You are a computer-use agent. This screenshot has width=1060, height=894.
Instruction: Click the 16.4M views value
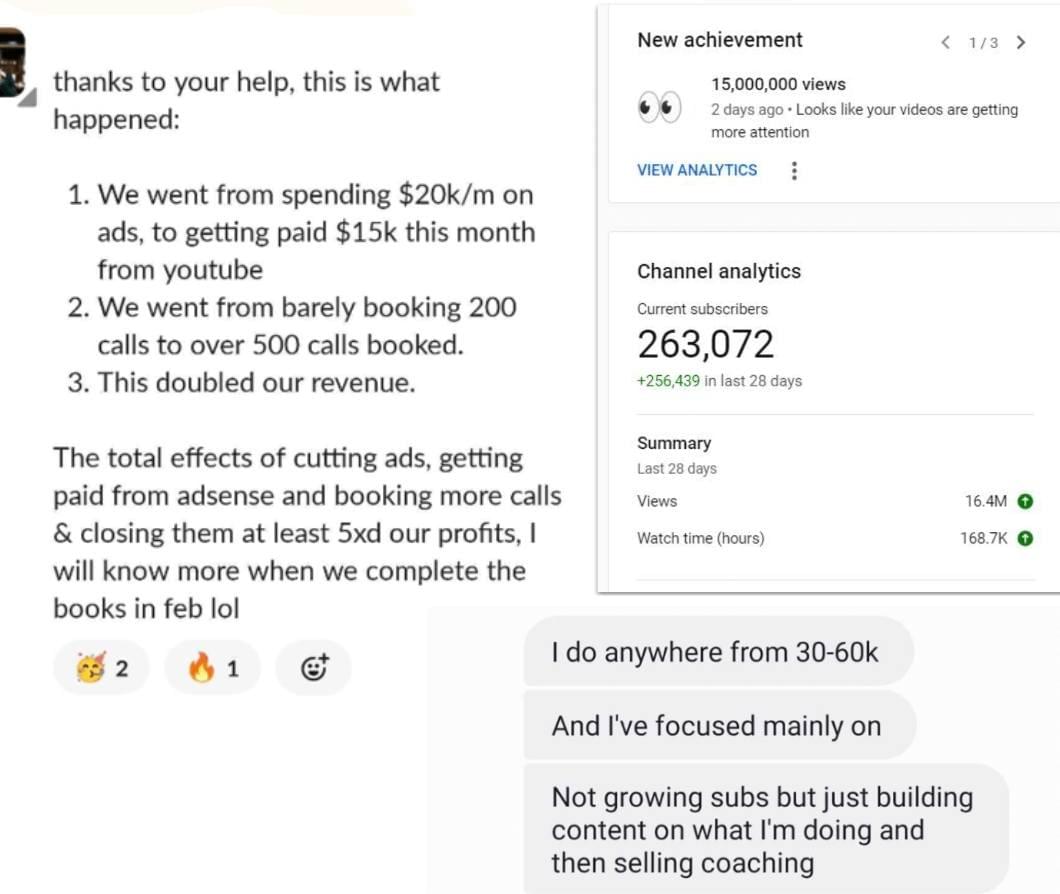click(x=985, y=501)
